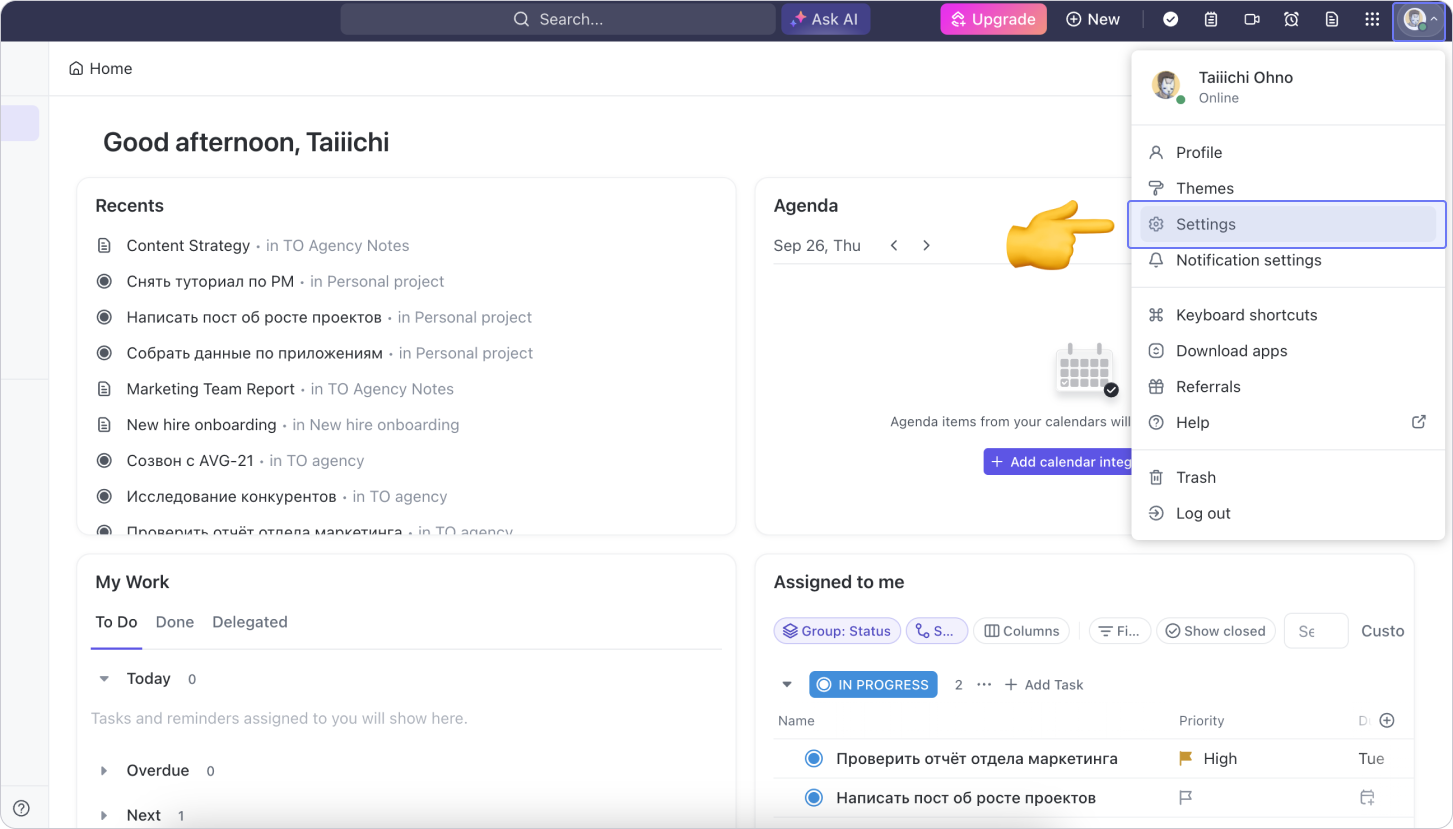Viewport: 1453px width, 829px height.
Task: Collapse the Today section
Action: (x=104, y=679)
